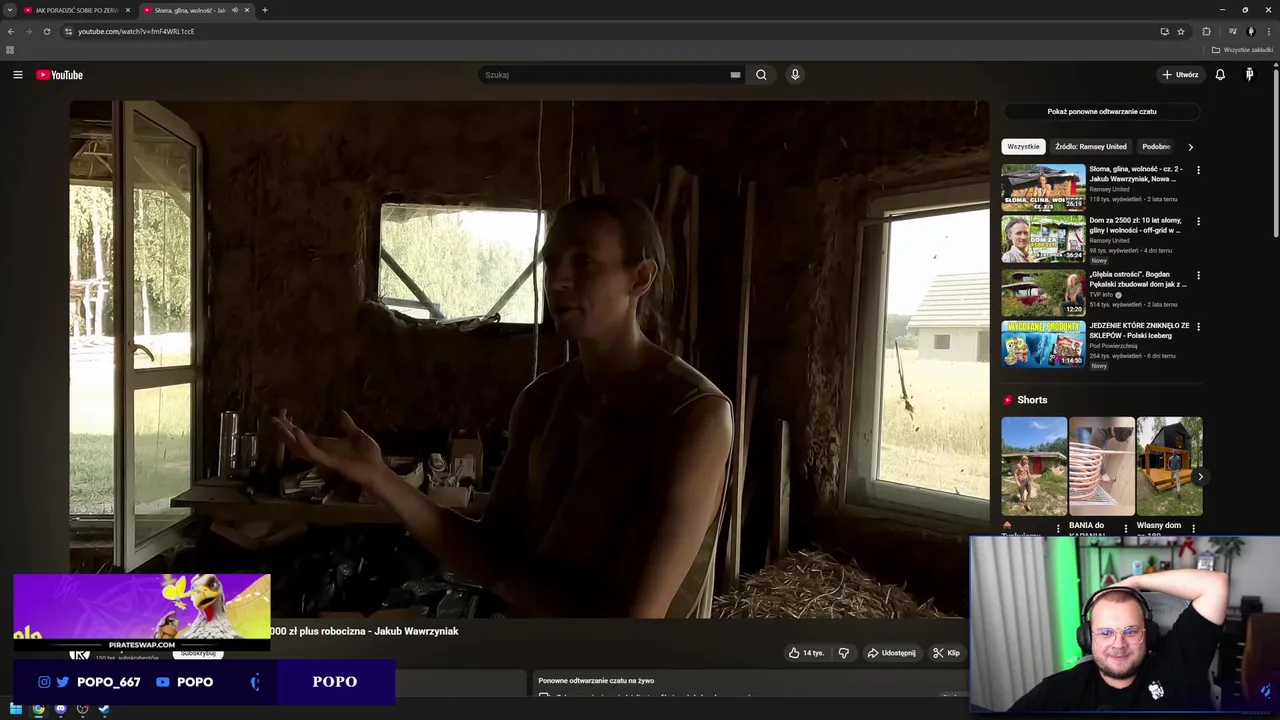Open the 'Własny dom' short thumbnail
This screenshot has width=1280, height=720.
coord(1169,466)
